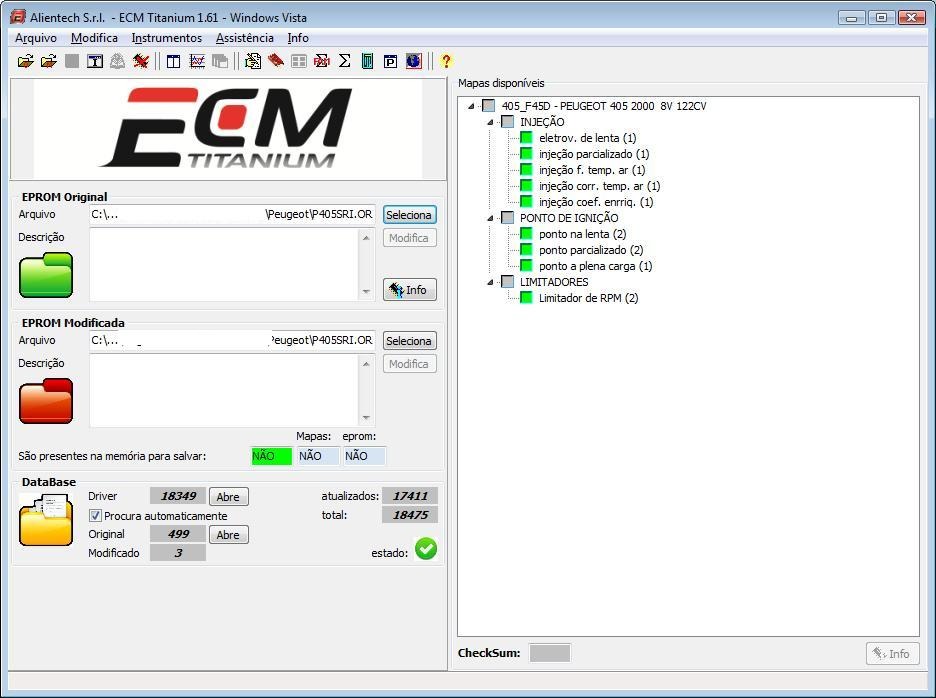Click the red crossed-out tool toolbar icon

(x=141, y=61)
